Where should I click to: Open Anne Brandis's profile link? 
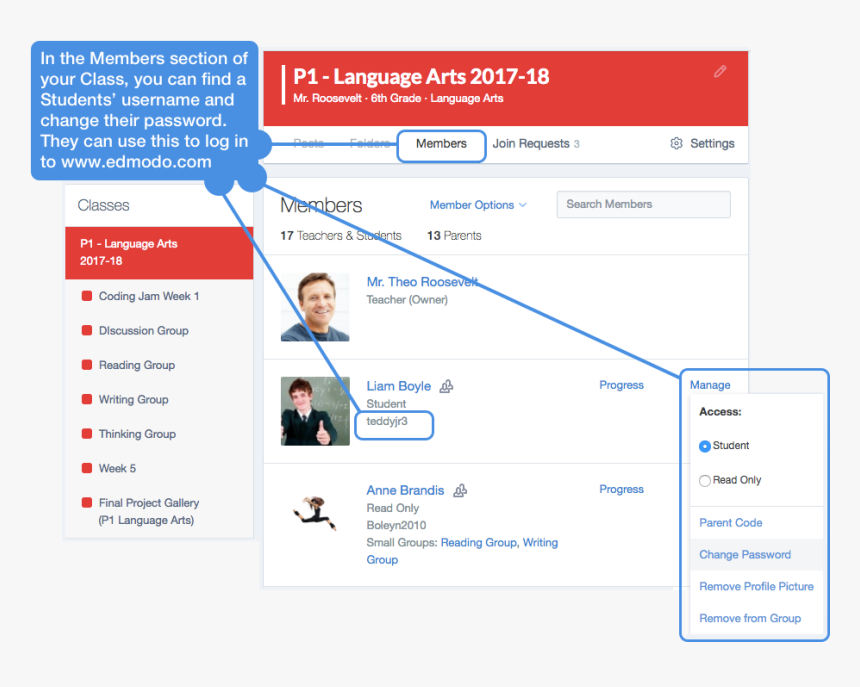[x=405, y=490]
